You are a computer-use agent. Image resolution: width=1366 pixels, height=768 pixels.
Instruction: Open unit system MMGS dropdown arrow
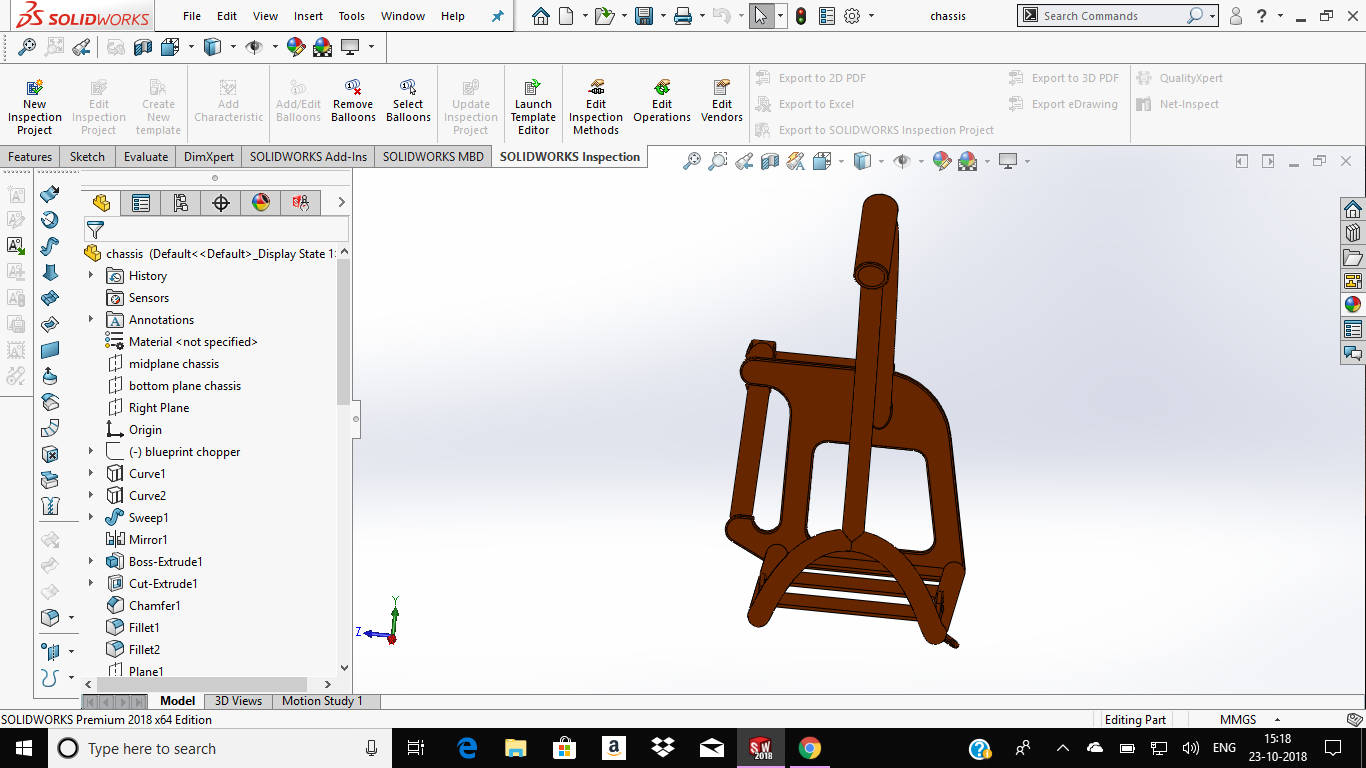(1277, 720)
